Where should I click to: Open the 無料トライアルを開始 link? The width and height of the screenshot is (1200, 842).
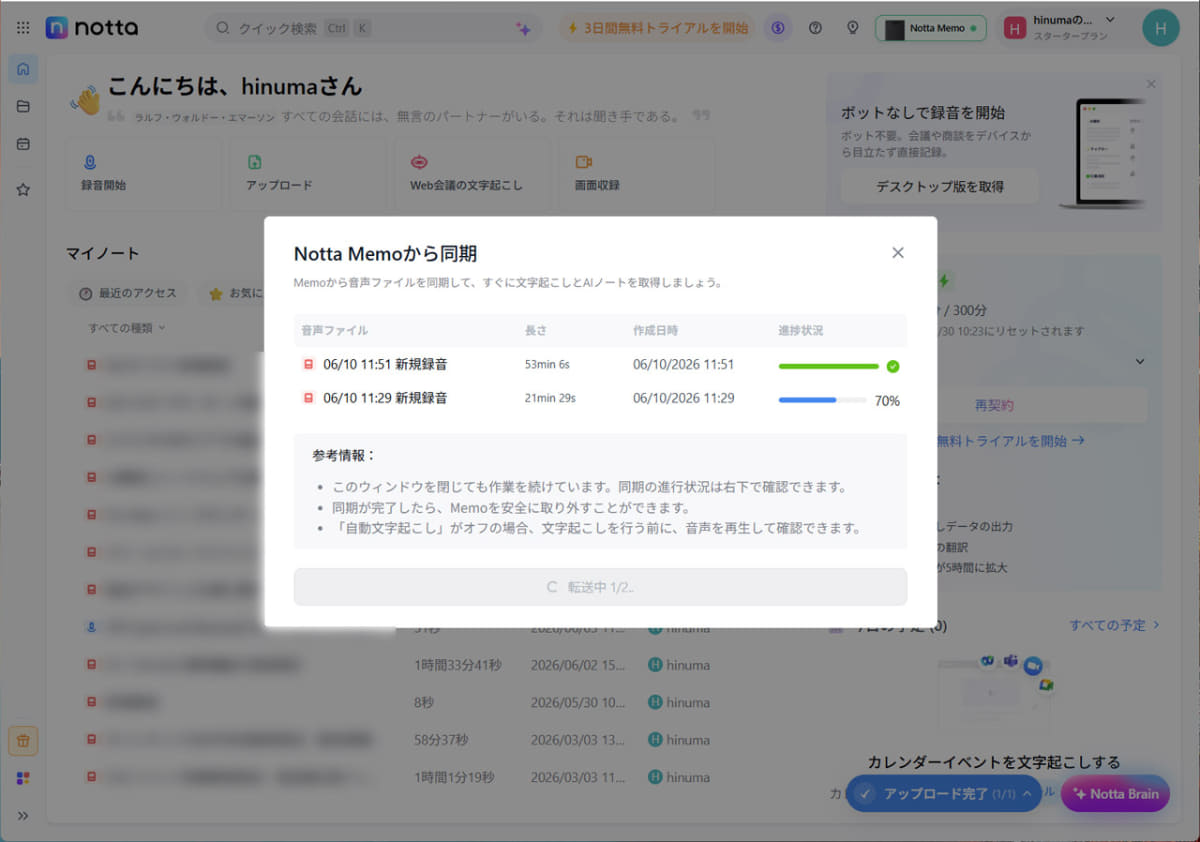click(1011, 440)
